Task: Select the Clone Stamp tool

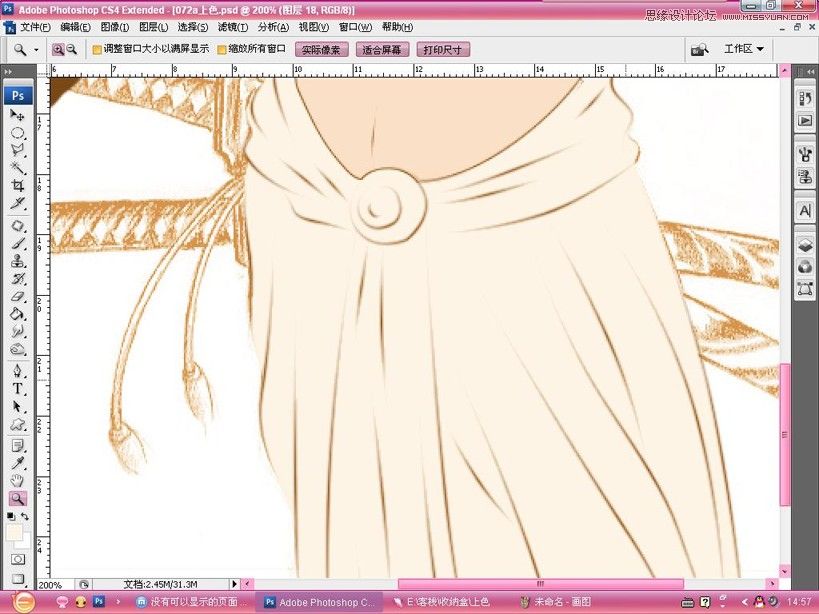Action: pos(17,261)
